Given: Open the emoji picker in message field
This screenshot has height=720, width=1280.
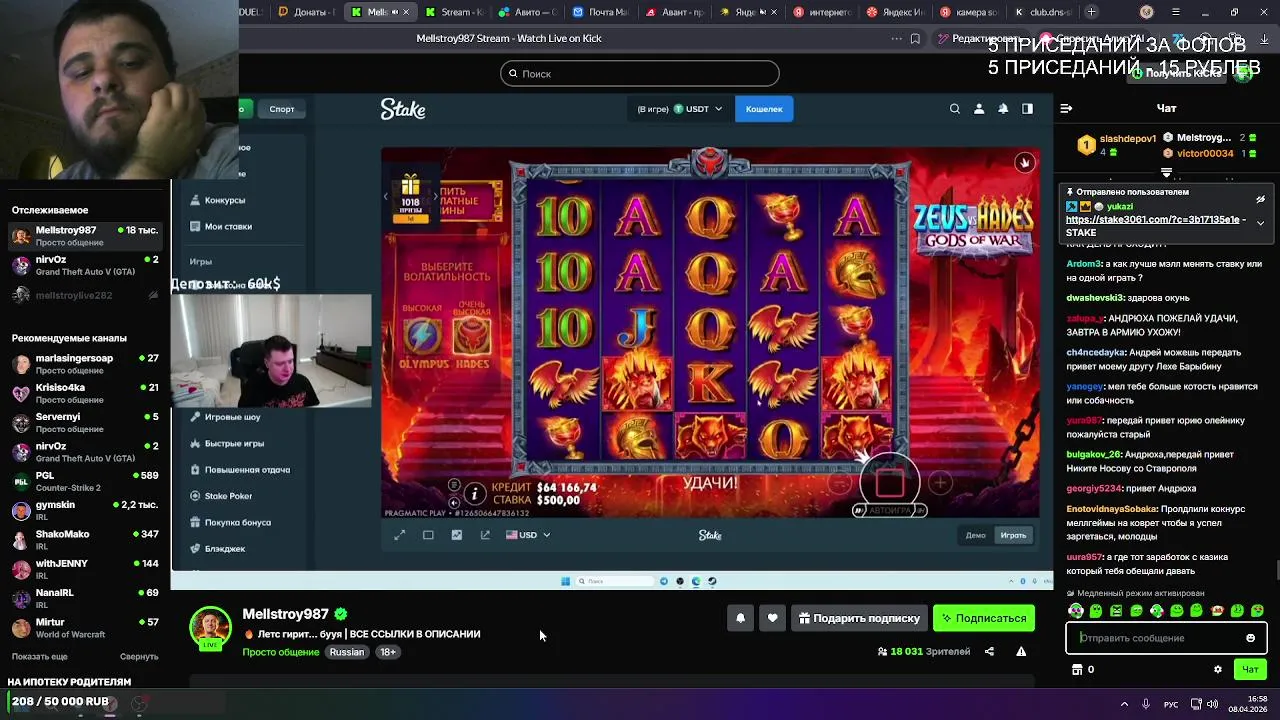Looking at the screenshot, I should 1250,638.
